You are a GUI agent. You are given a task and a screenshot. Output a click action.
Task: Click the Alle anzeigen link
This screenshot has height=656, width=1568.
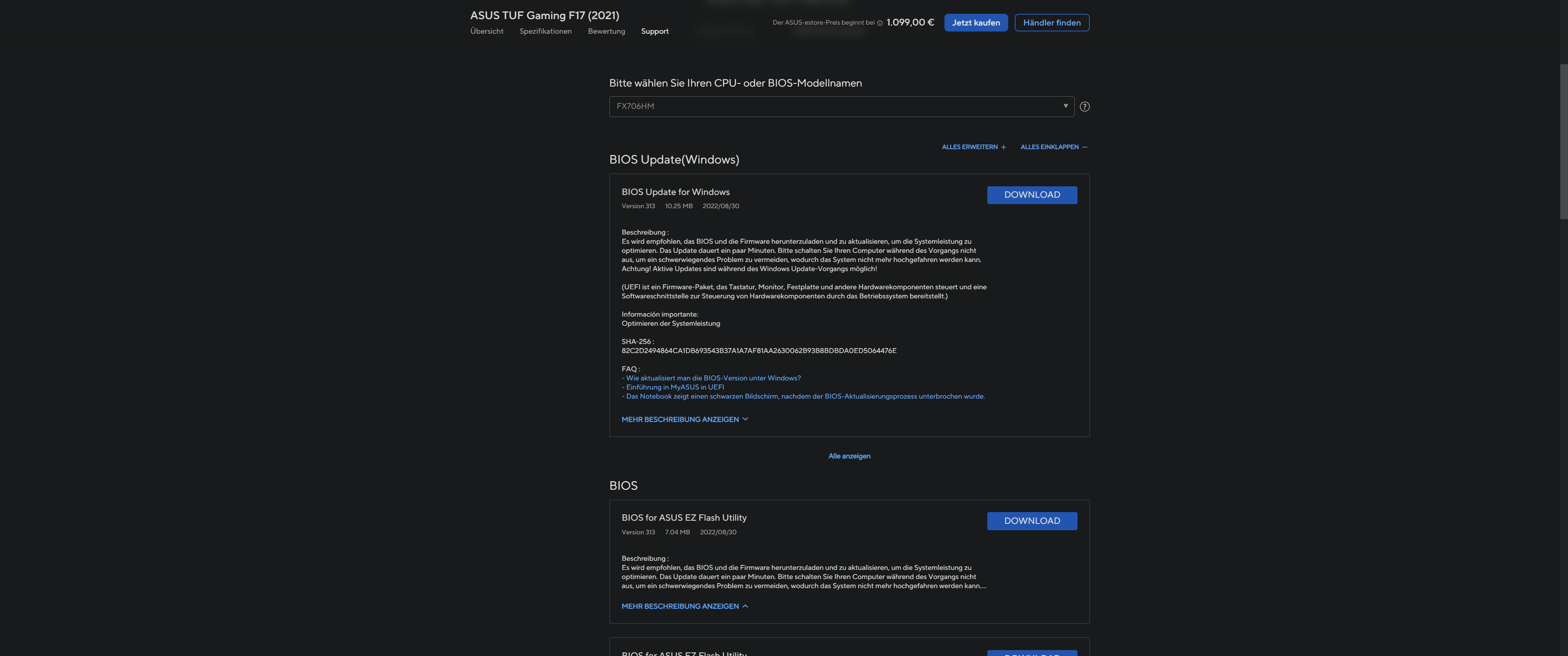point(849,456)
